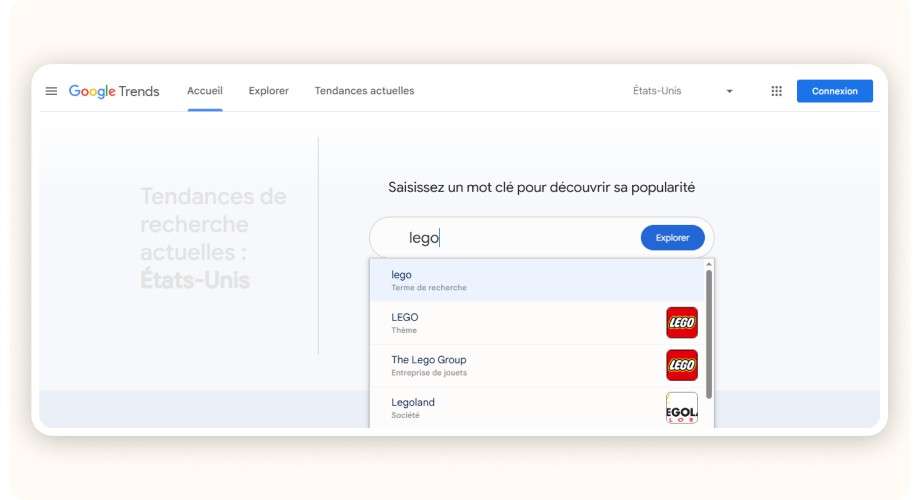
Task: Pick The Lego Group Entreprise de jouets suggestion
Action: coord(536,365)
